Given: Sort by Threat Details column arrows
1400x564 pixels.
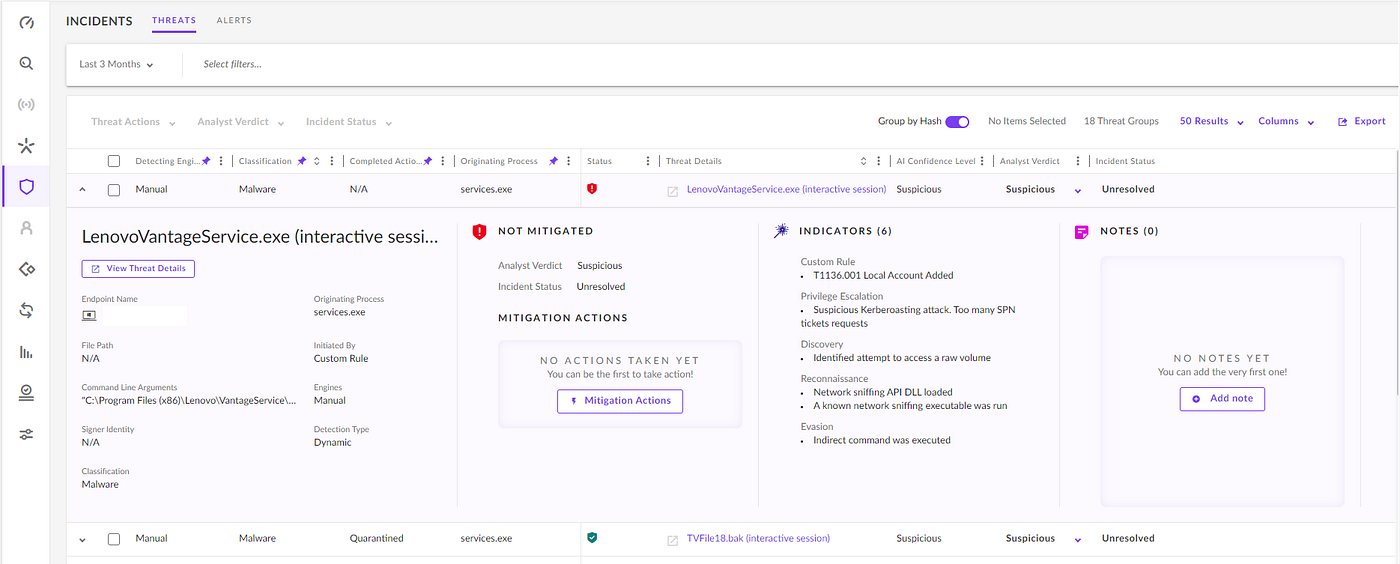Looking at the screenshot, I should (864, 161).
